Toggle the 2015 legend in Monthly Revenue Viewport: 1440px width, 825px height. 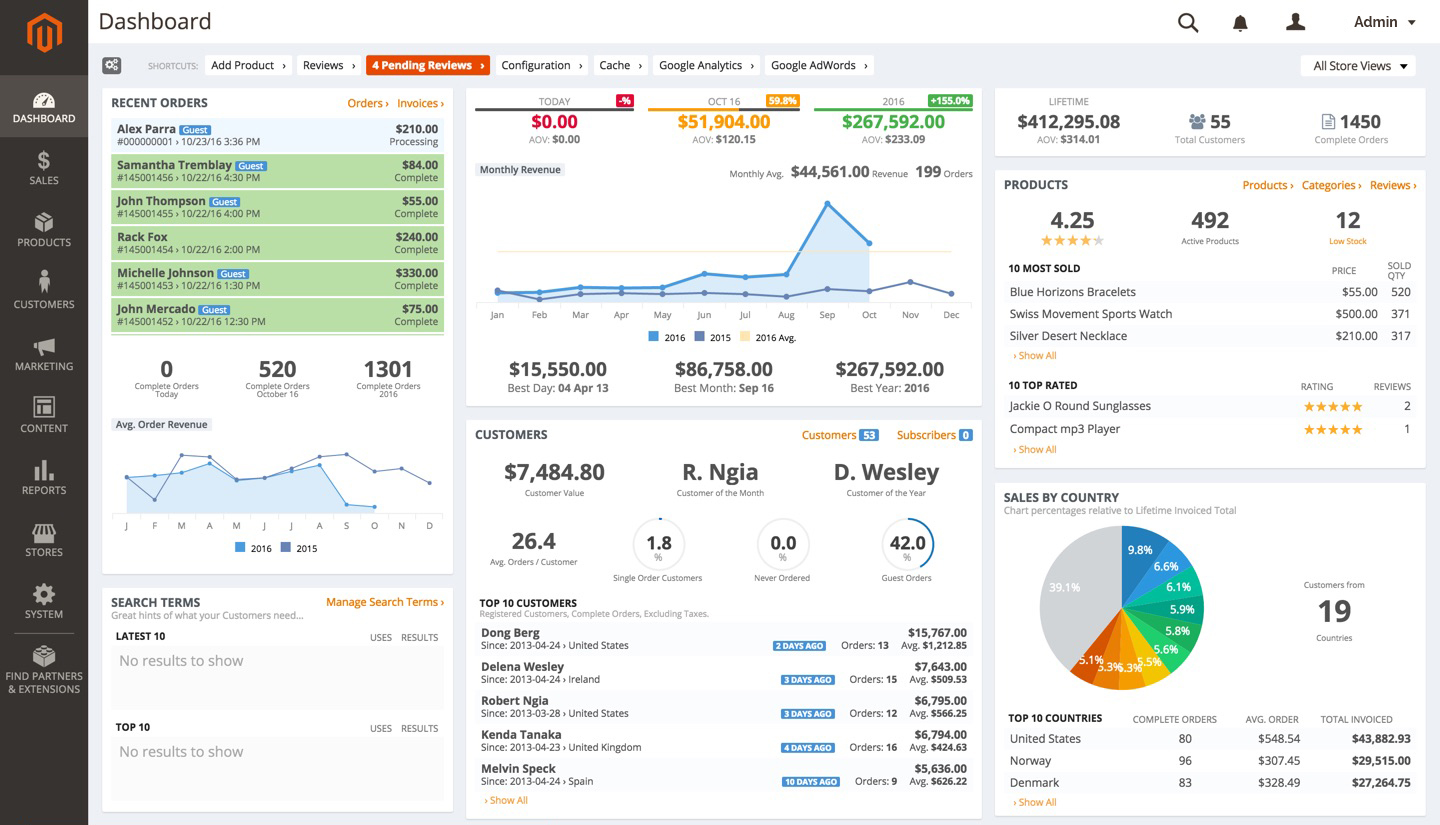pyautogui.click(x=713, y=338)
